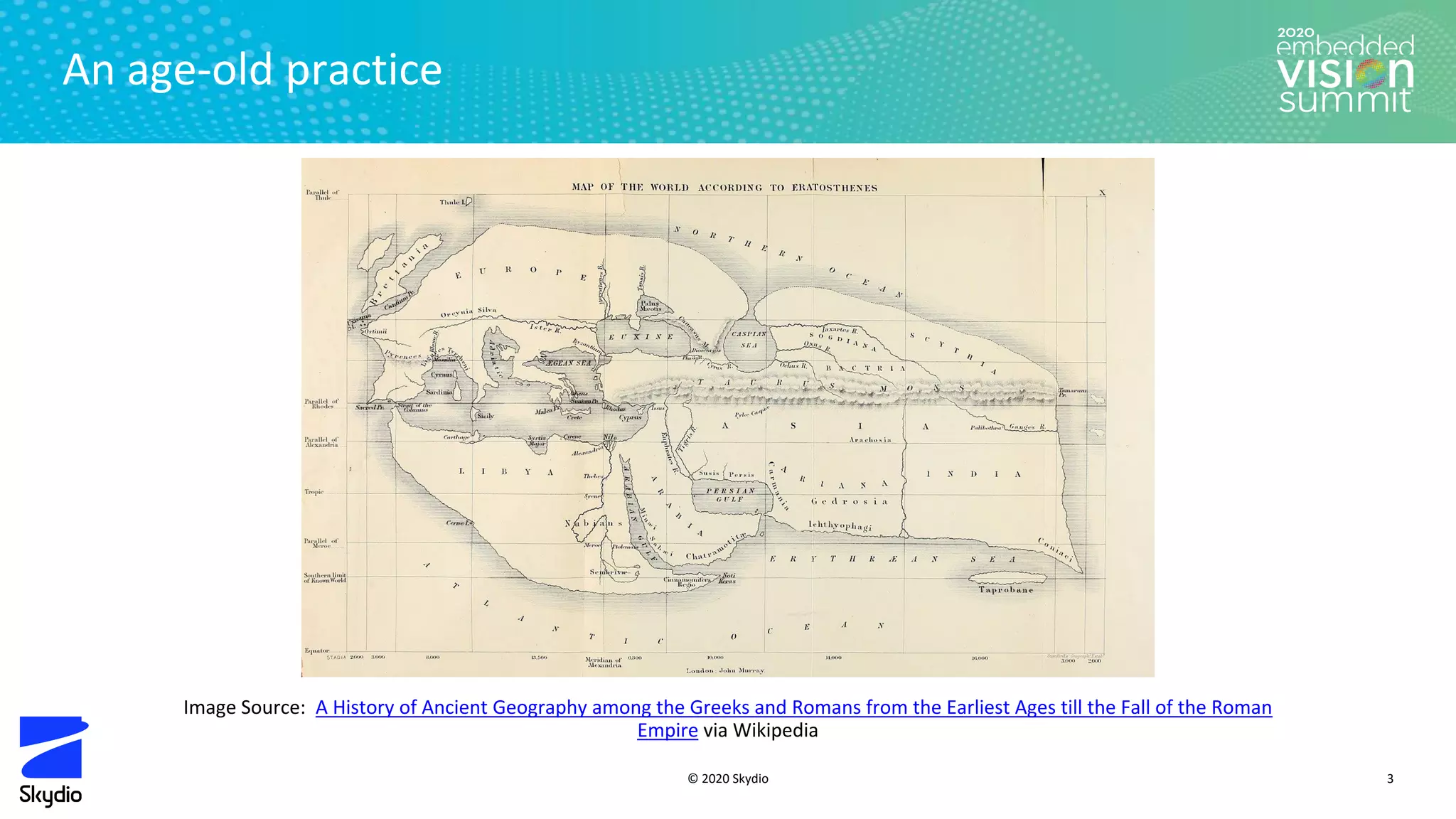
Task: Click the © 2020 Skydio footer text
Action: [727, 778]
